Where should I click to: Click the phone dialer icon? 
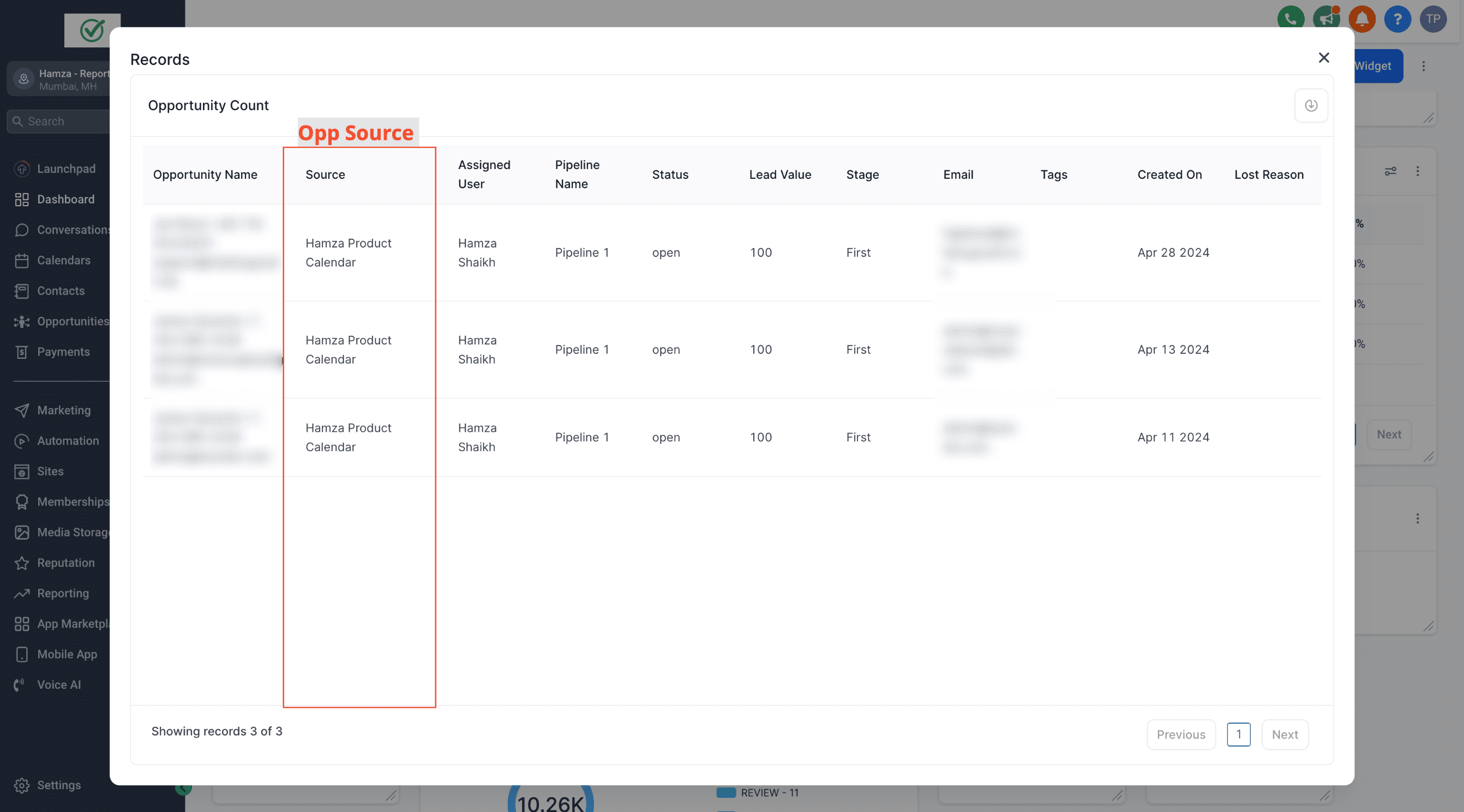(1290, 19)
